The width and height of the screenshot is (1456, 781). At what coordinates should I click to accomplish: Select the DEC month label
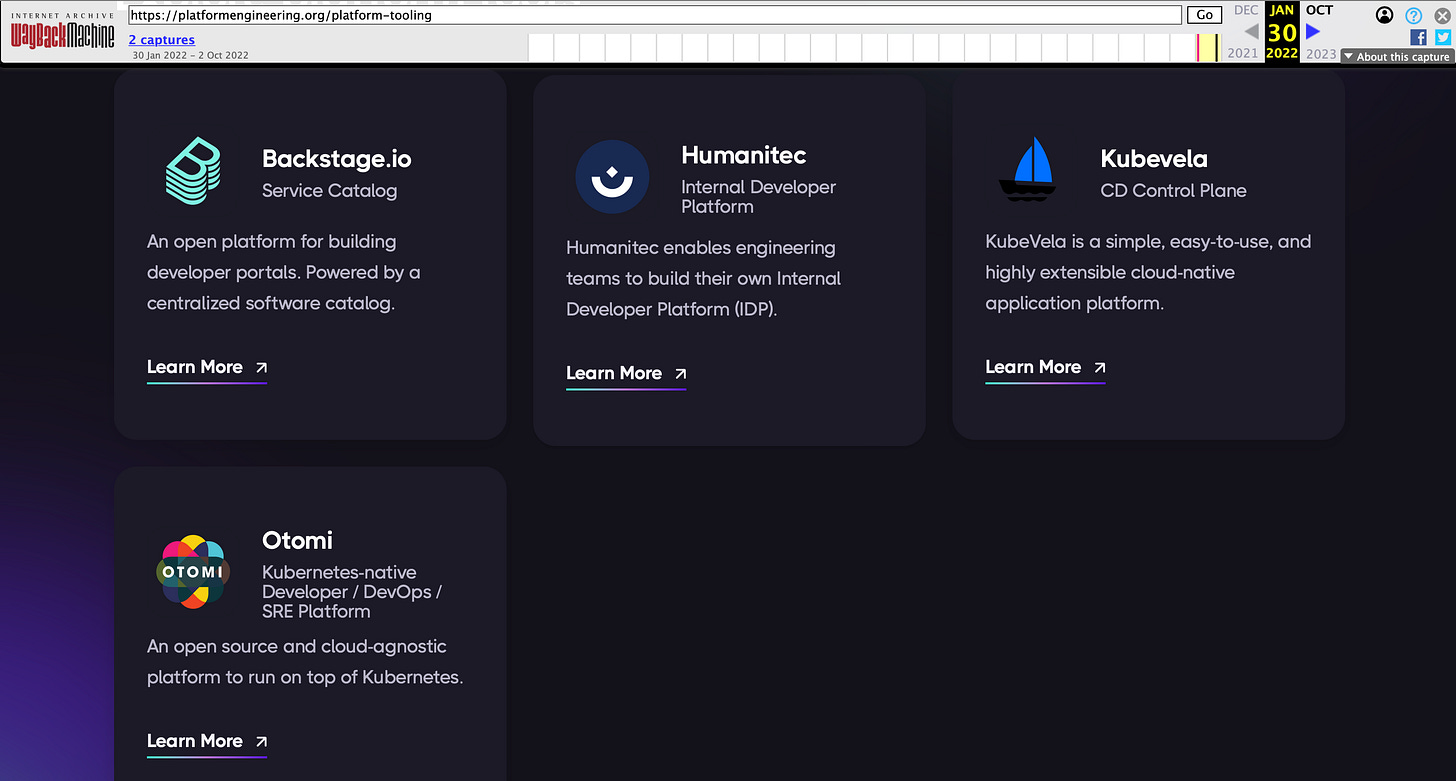click(1246, 10)
